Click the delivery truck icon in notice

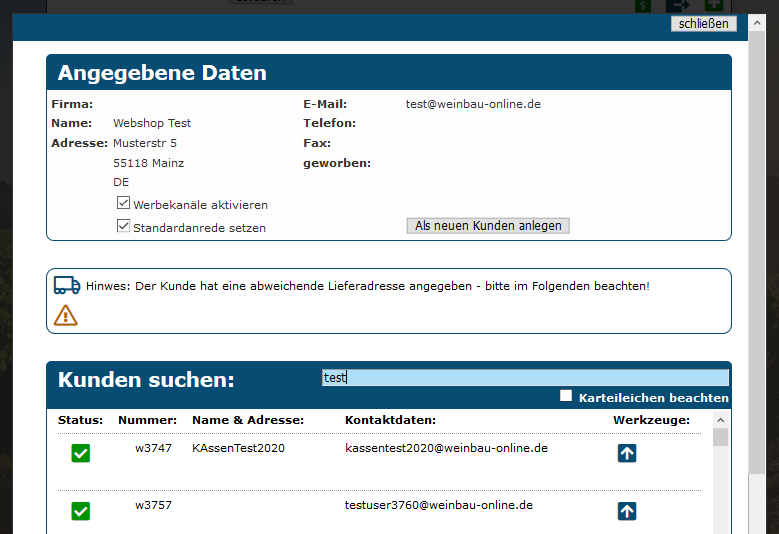click(67, 286)
